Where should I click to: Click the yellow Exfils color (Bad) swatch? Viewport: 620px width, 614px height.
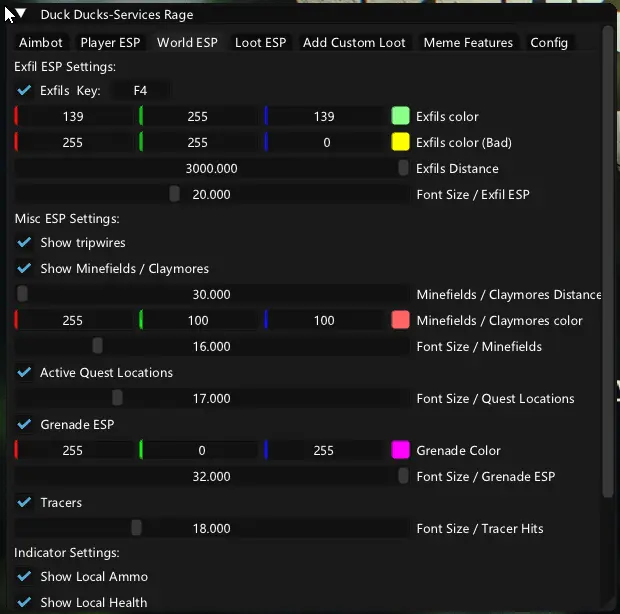tap(400, 143)
